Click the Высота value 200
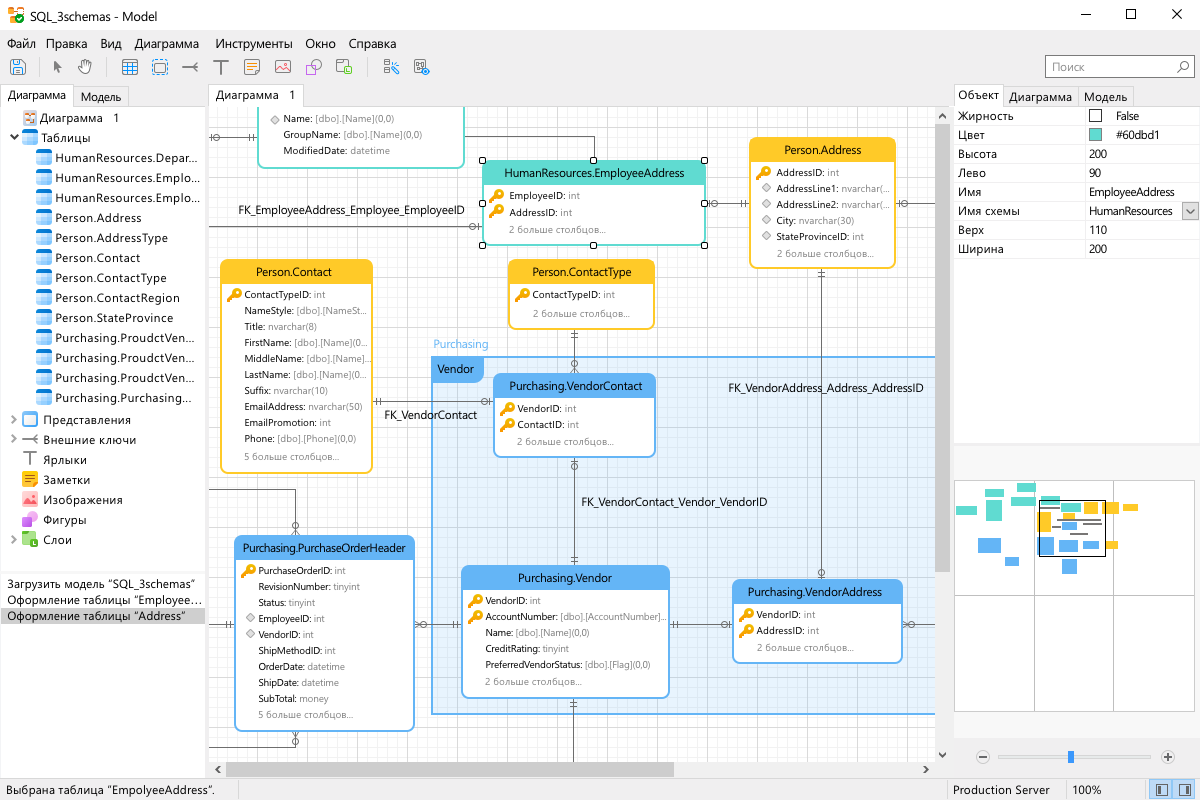Viewport: 1200px width, 800px height. (x=1142, y=154)
